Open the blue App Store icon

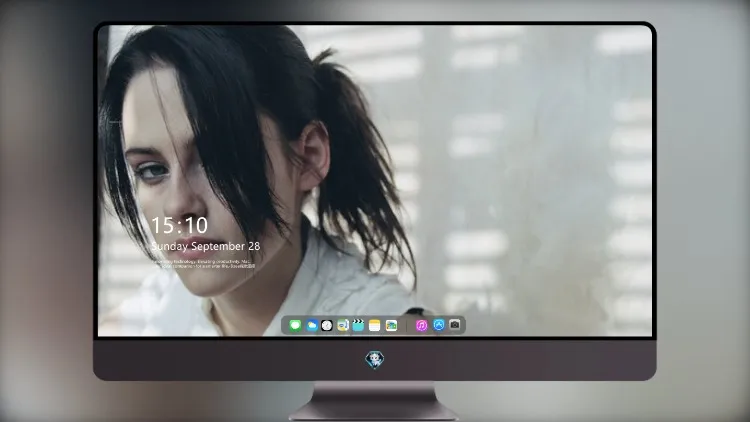point(439,325)
